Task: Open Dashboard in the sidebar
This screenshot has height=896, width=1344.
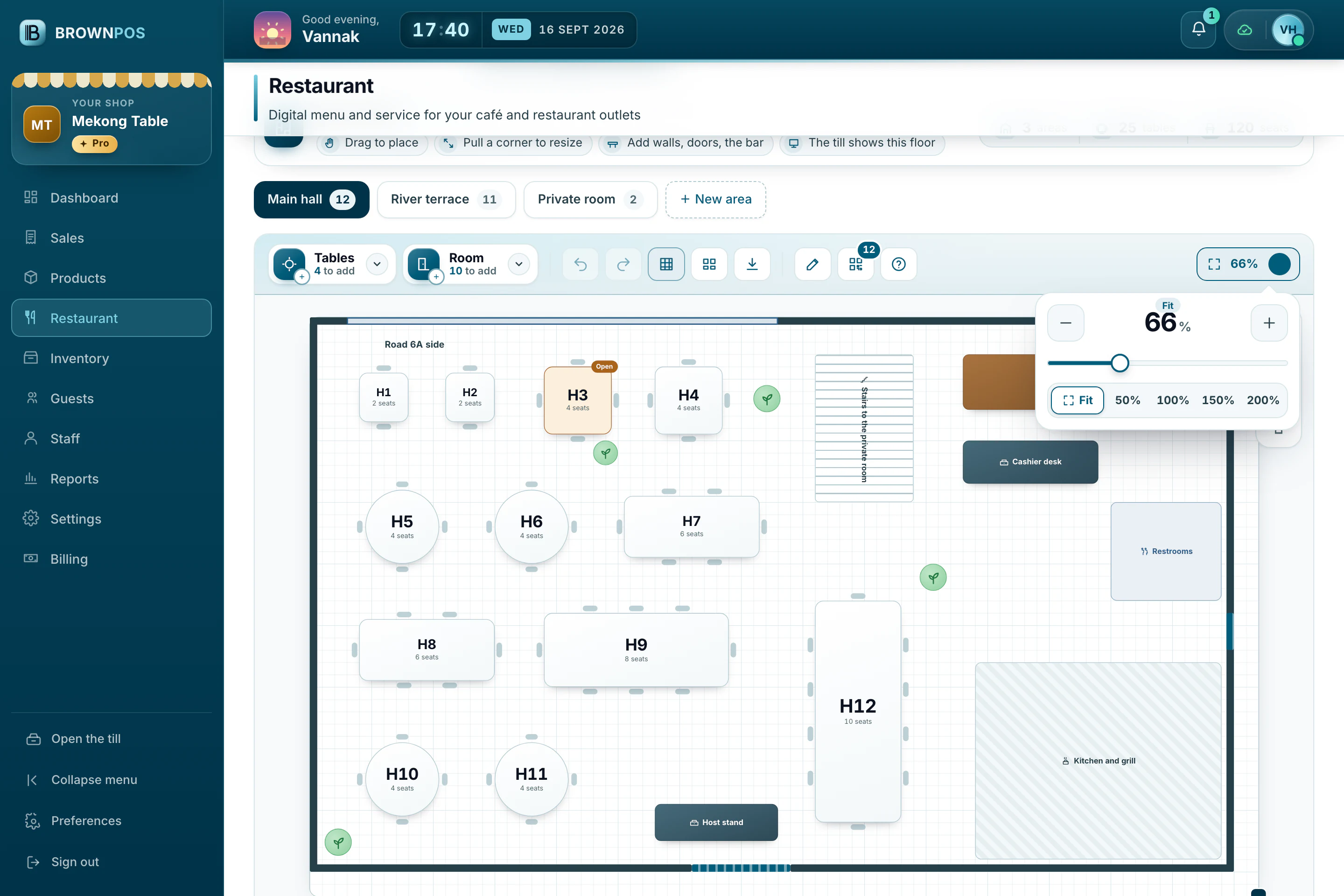Action: [x=112, y=198]
